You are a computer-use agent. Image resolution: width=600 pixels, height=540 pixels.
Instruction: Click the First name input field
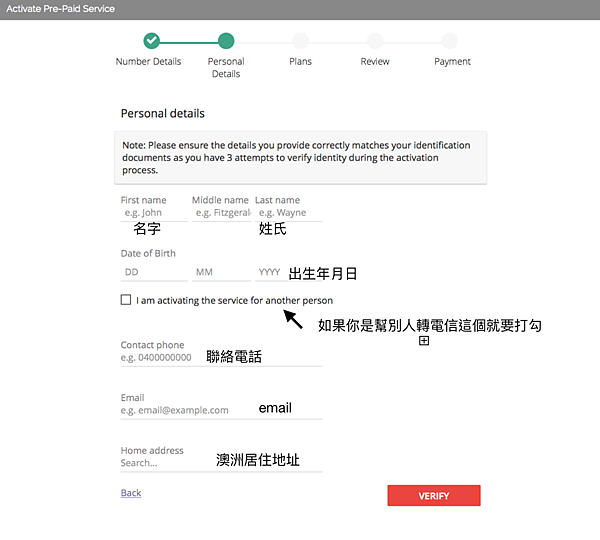tap(153, 213)
